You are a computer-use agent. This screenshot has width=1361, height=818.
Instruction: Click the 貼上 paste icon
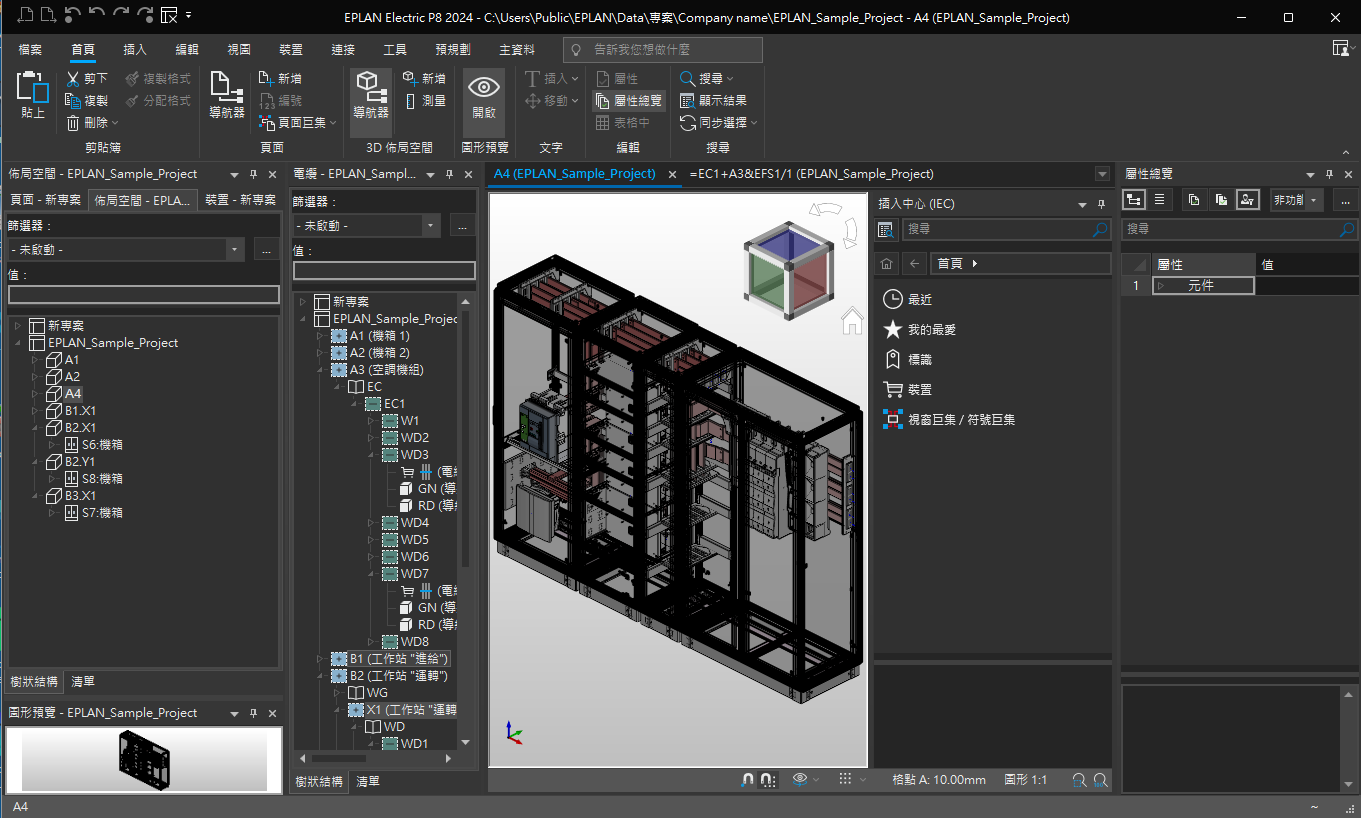(x=33, y=96)
